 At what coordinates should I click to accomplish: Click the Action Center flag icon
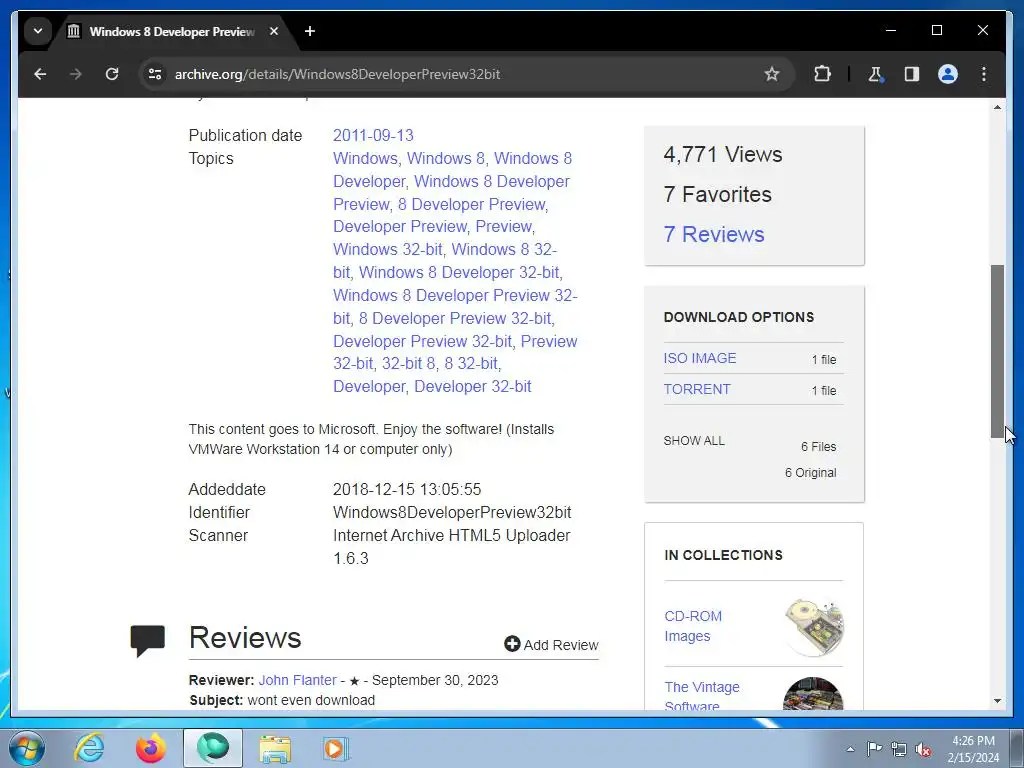pos(874,748)
